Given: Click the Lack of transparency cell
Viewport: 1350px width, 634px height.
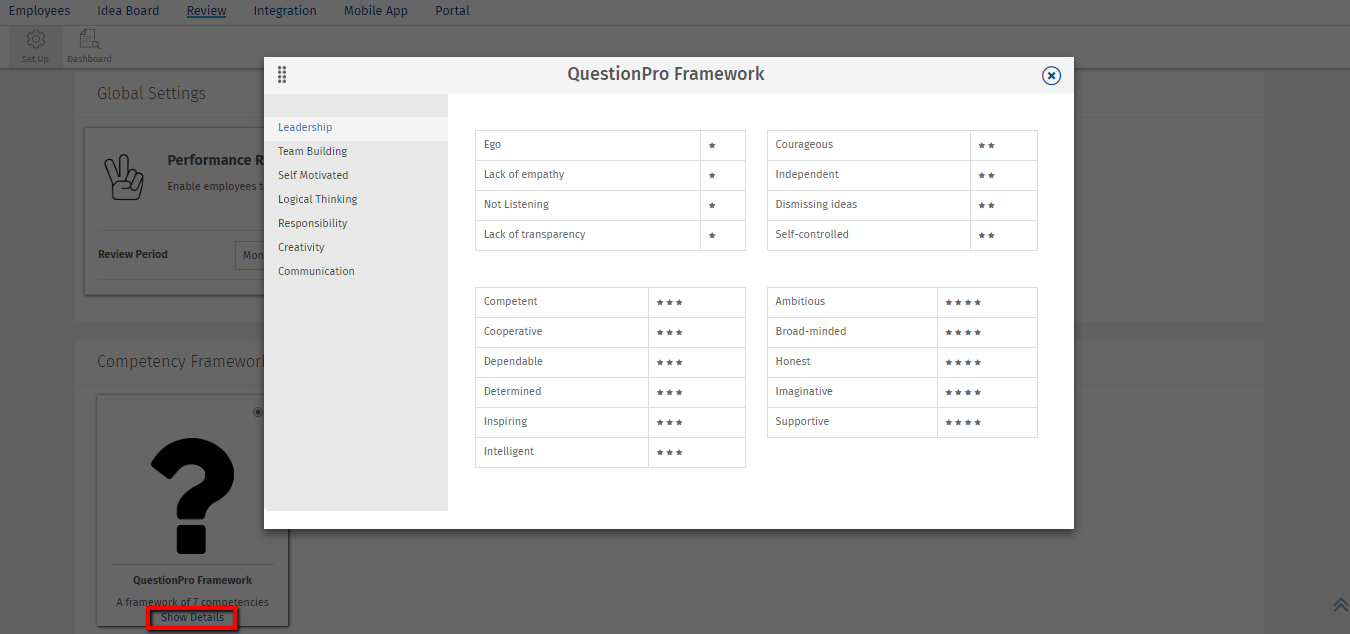Looking at the screenshot, I should point(588,236).
